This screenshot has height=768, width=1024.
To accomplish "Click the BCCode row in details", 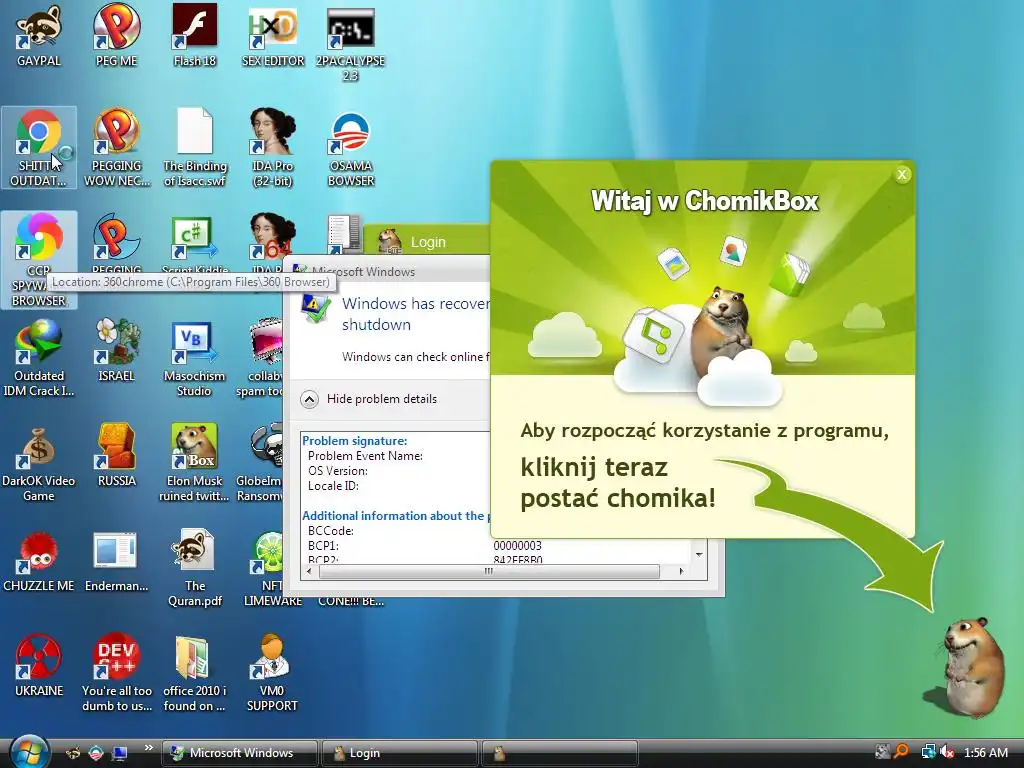I will (x=330, y=531).
